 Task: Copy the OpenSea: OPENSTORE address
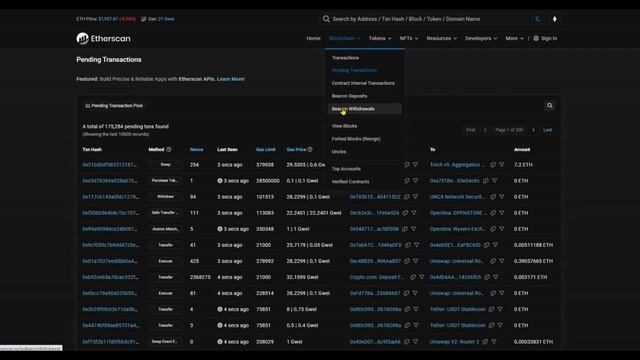493,213
